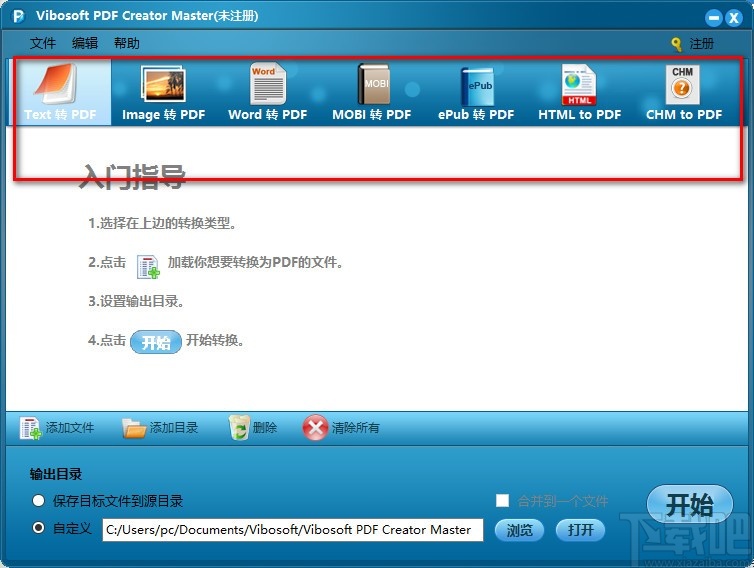
Task: Click the add-file icon in the guide step 2
Action: coord(148,266)
